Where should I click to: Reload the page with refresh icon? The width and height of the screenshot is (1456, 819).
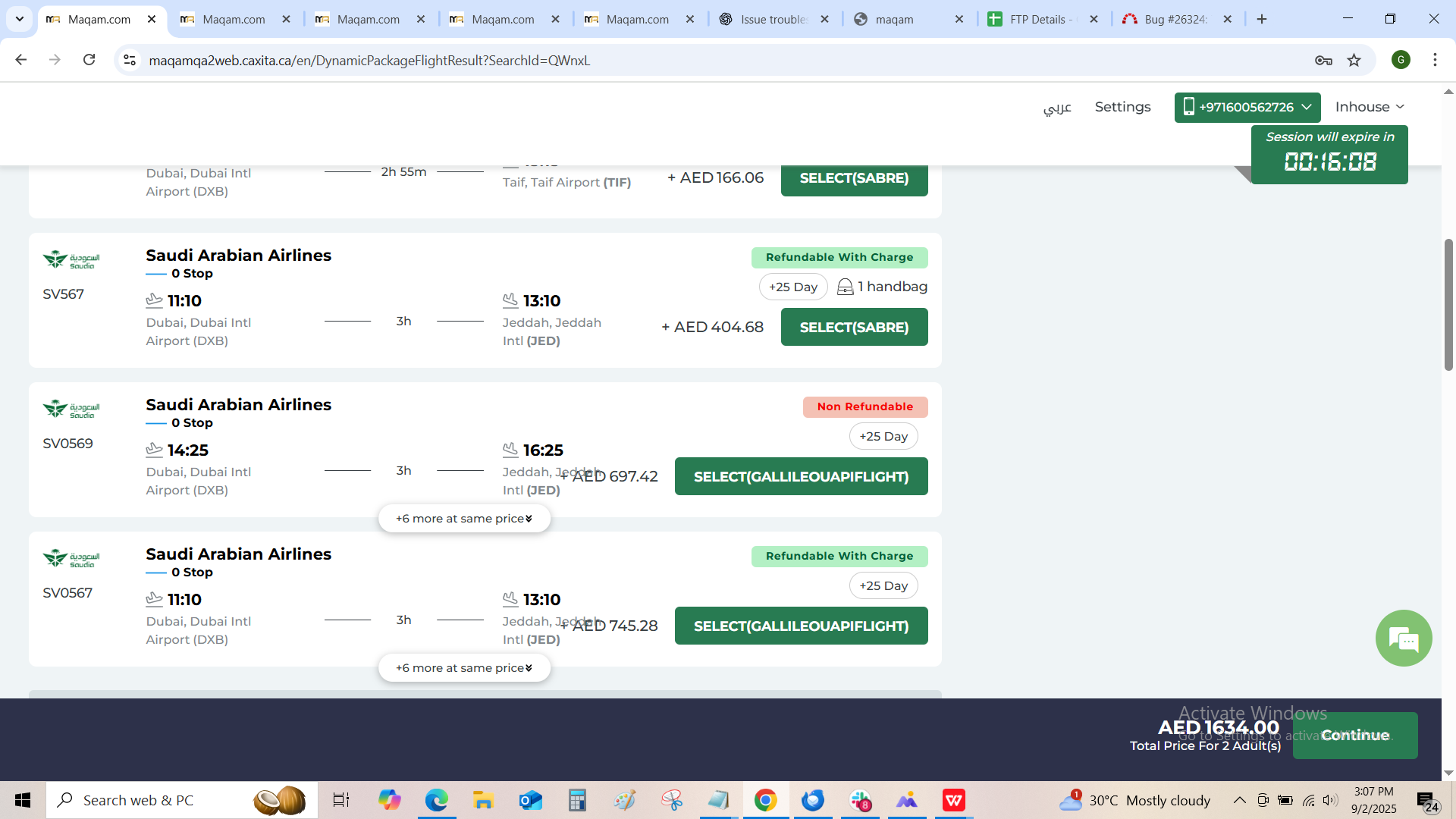pos(89,60)
